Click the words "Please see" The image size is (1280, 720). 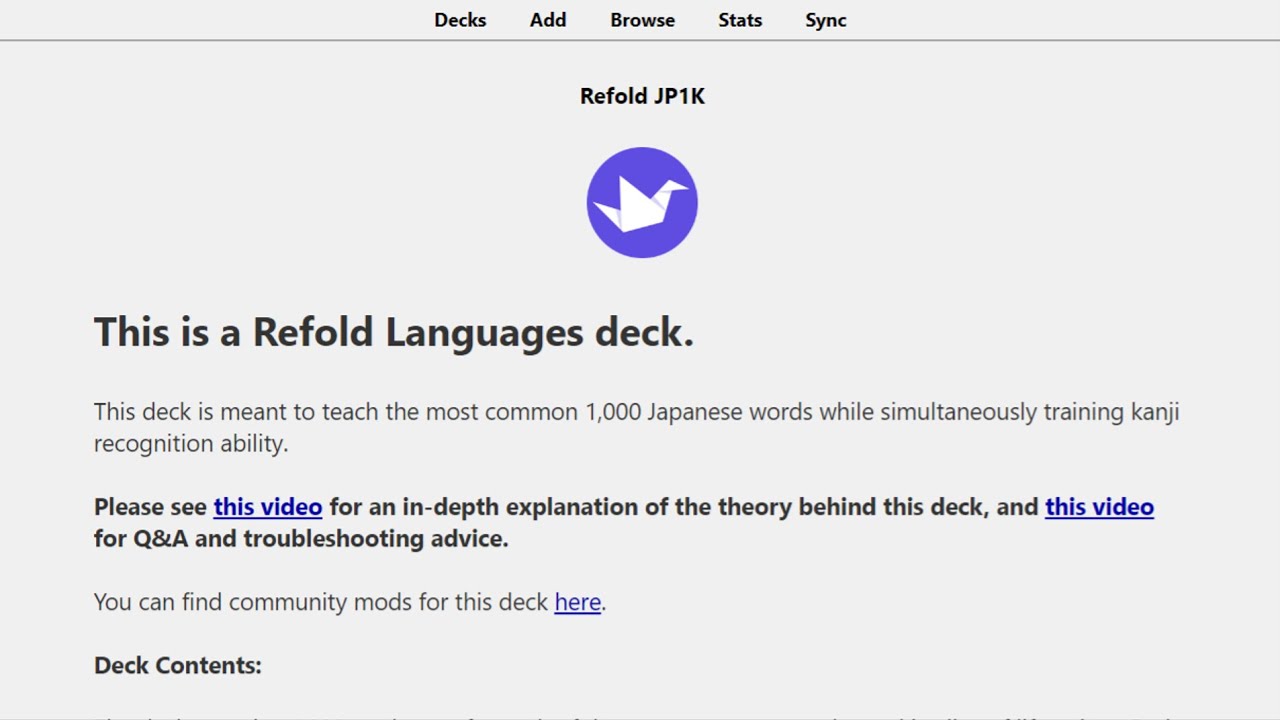point(150,507)
